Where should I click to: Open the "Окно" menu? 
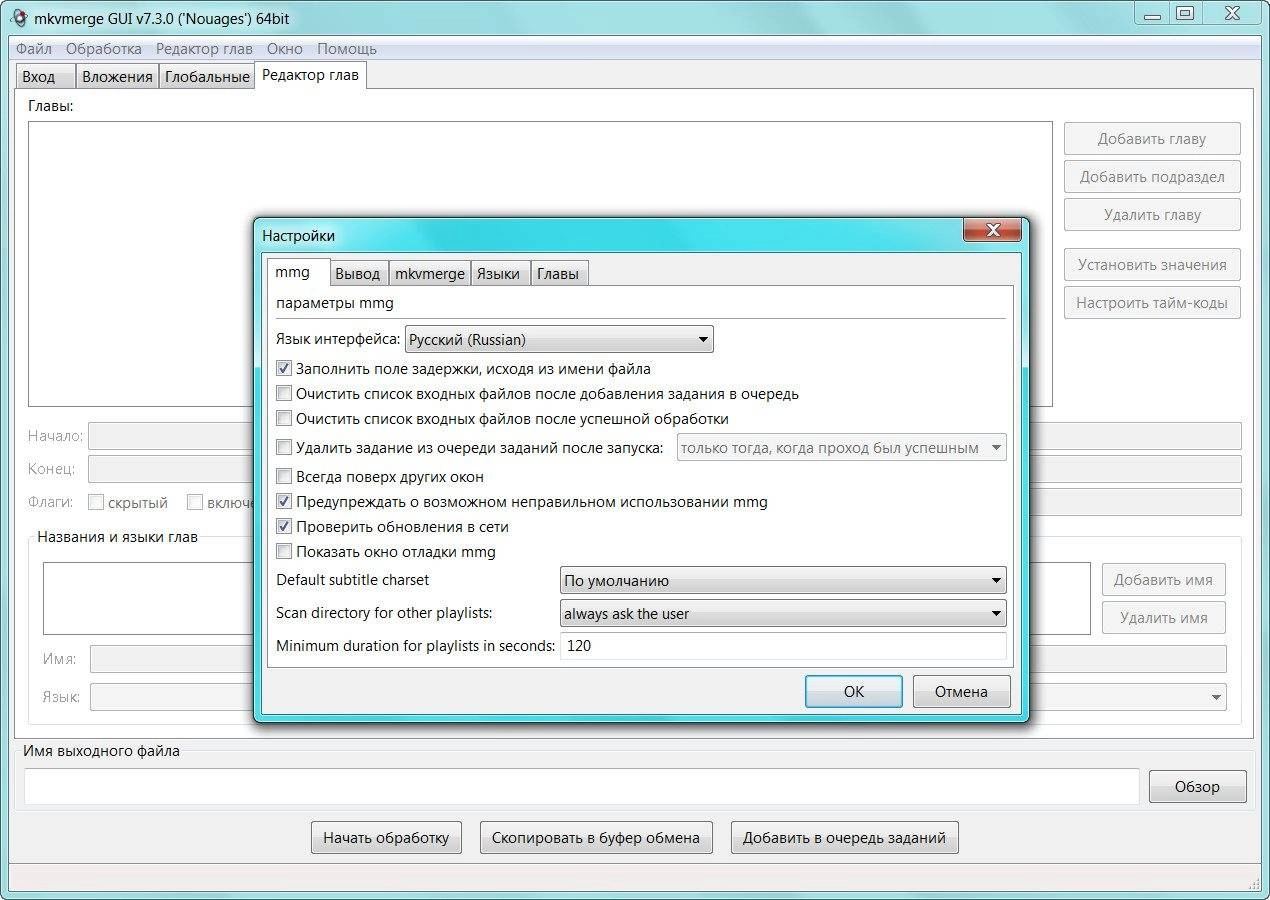pyautogui.click(x=285, y=48)
